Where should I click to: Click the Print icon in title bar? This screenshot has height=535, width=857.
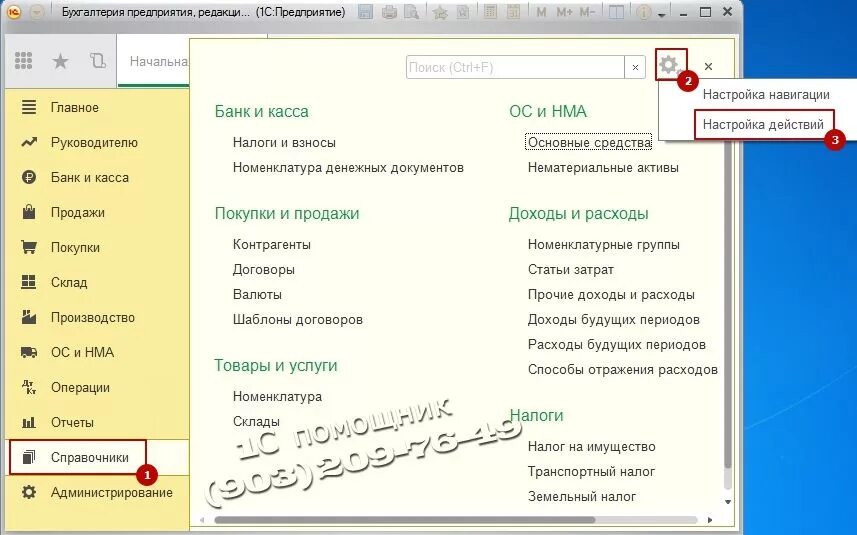click(x=389, y=11)
